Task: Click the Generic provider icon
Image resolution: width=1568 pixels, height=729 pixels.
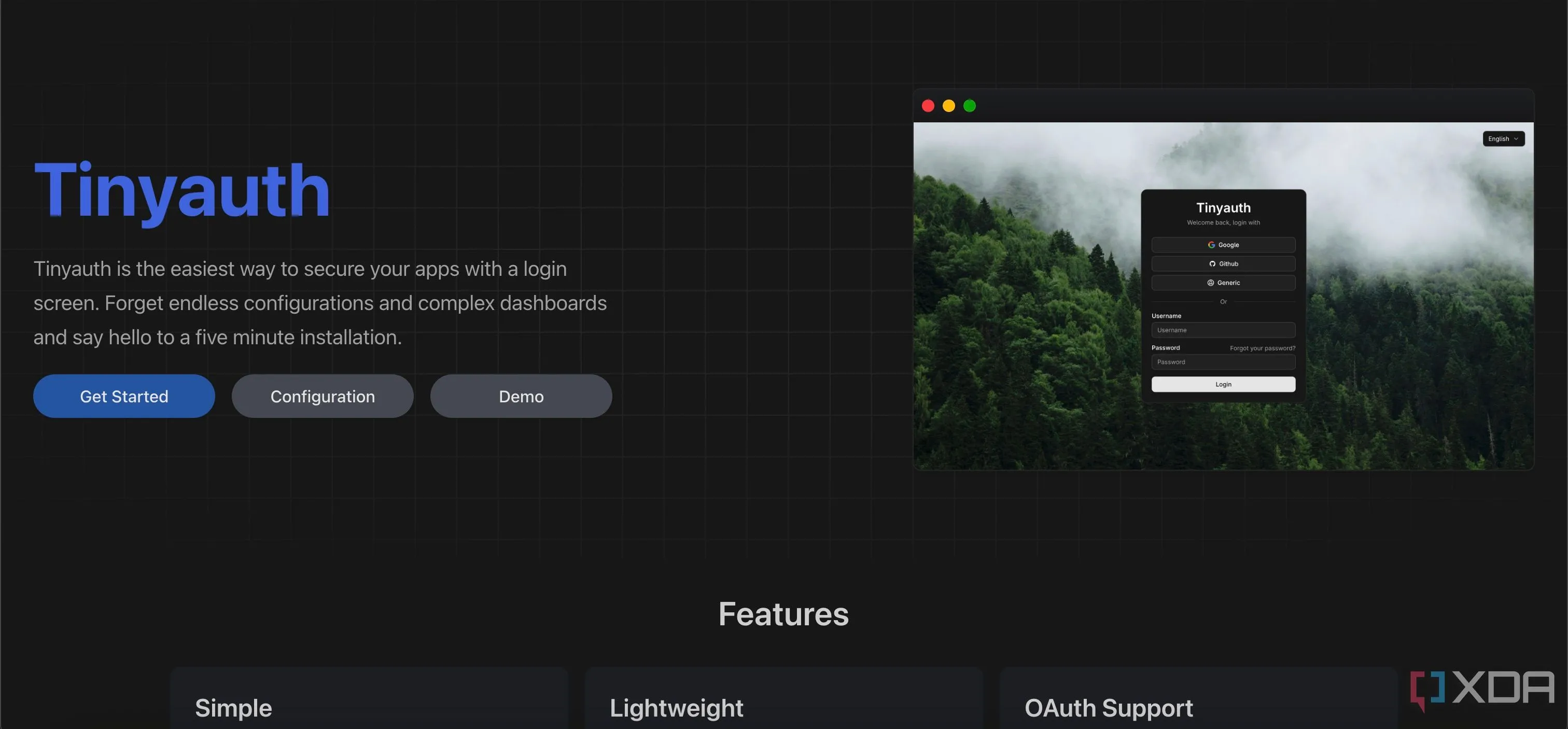Action: 1211,283
